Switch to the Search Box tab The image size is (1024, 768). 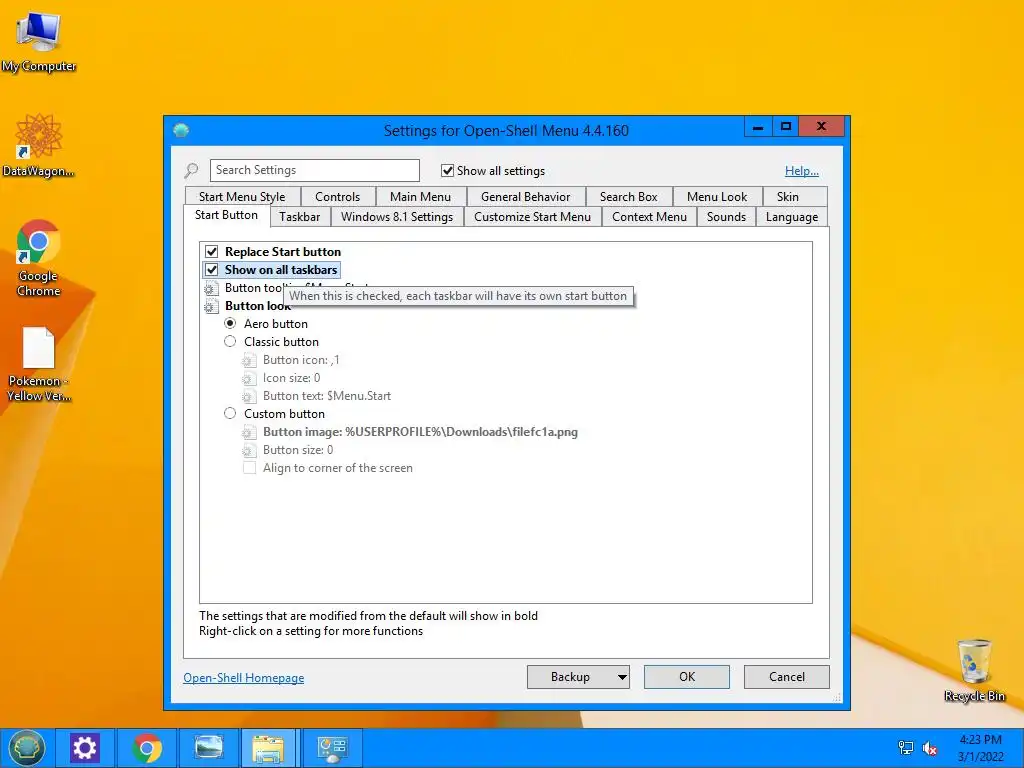(628, 197)
